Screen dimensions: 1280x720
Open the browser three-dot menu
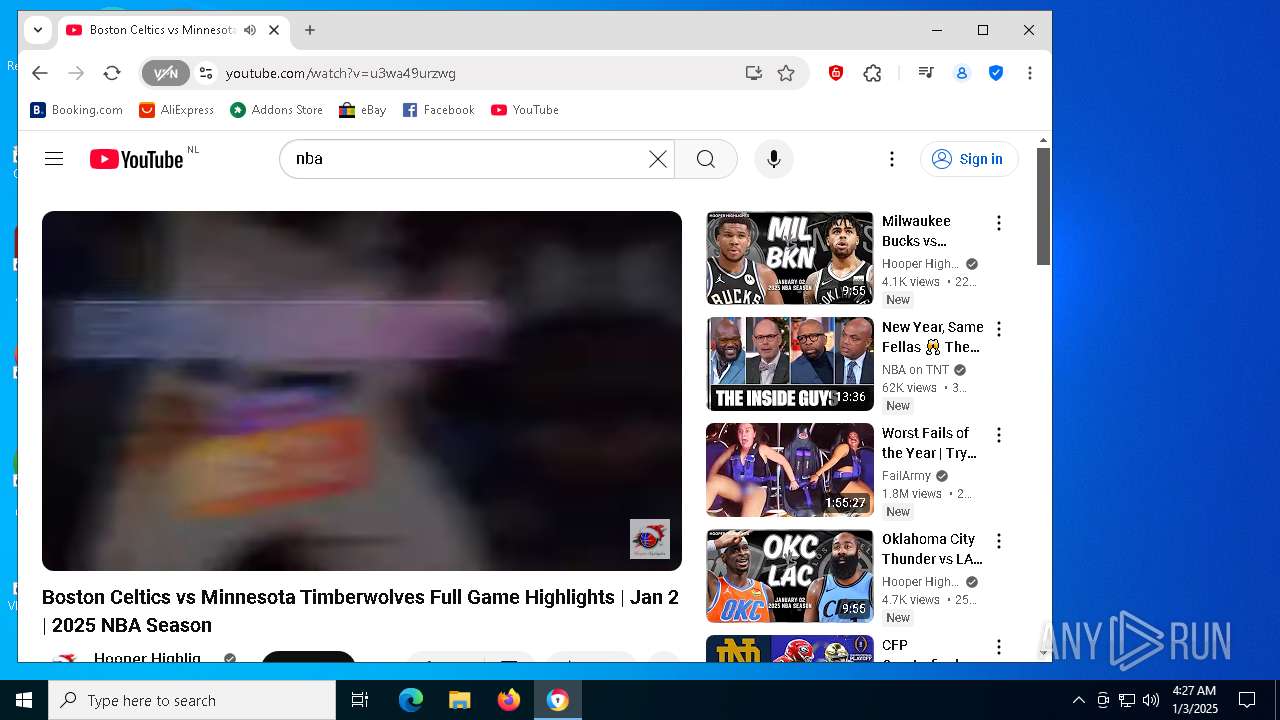point(1029,73)
